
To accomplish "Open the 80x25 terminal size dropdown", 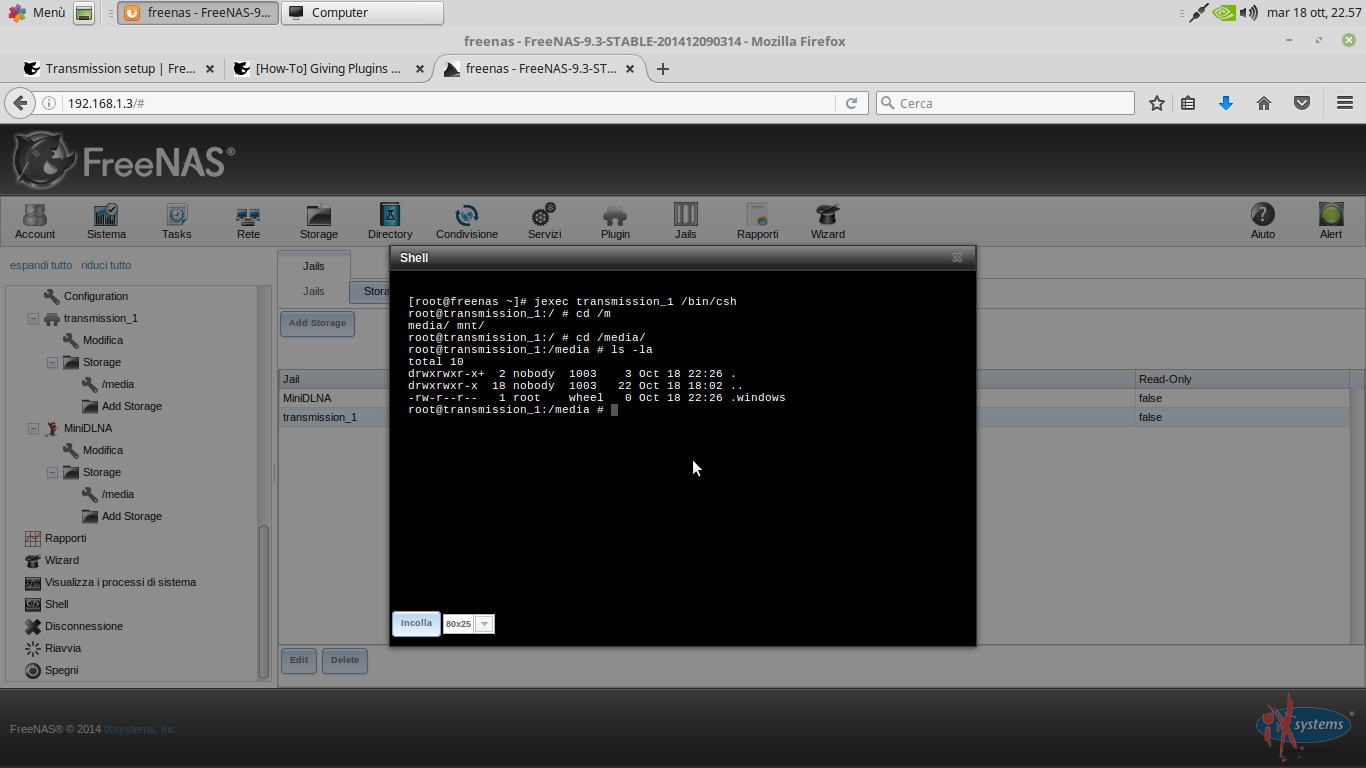I will click(x=484, y=624).
